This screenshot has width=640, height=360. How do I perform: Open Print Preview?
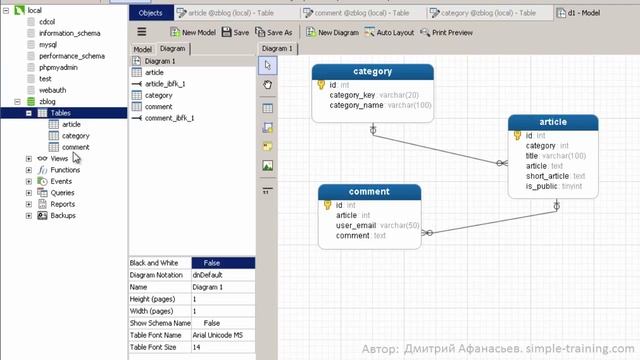coord(446,32)
